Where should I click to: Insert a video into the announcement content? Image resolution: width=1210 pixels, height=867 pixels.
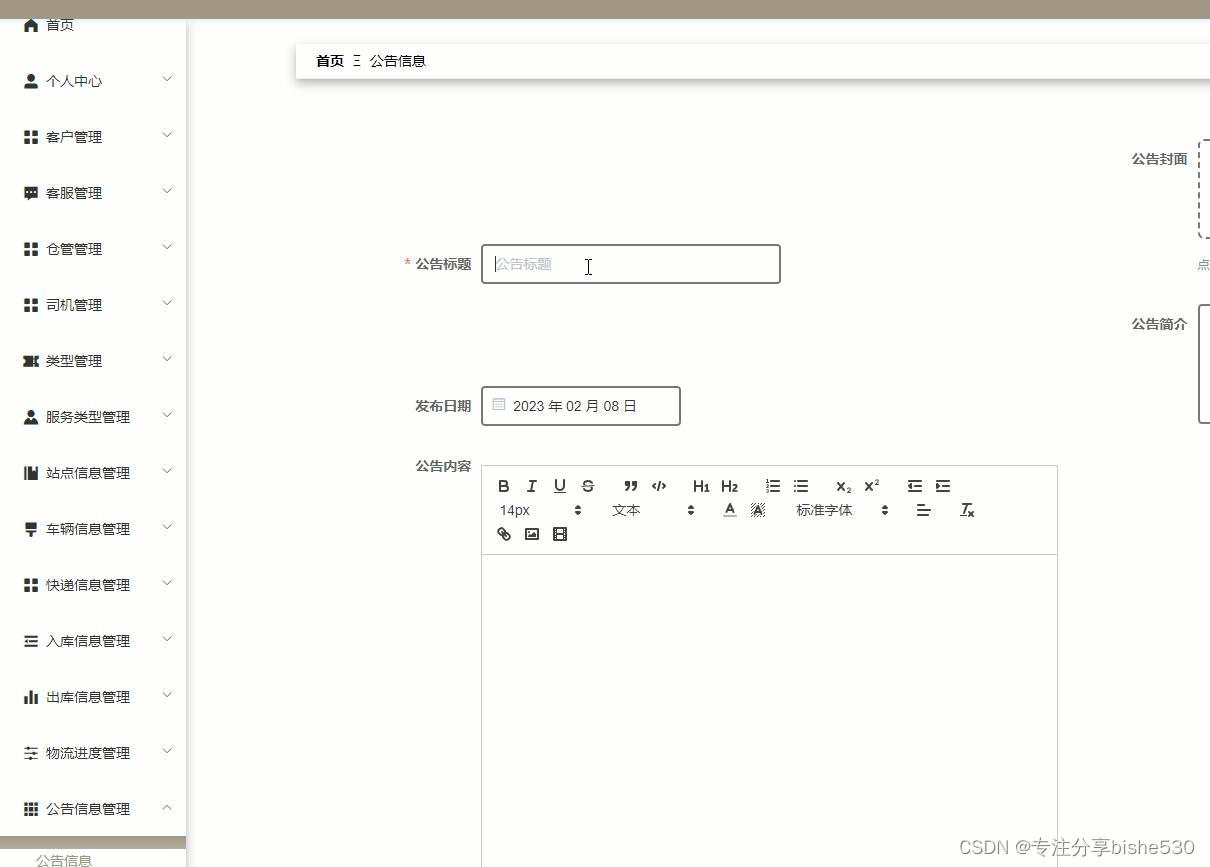[560, 534]
